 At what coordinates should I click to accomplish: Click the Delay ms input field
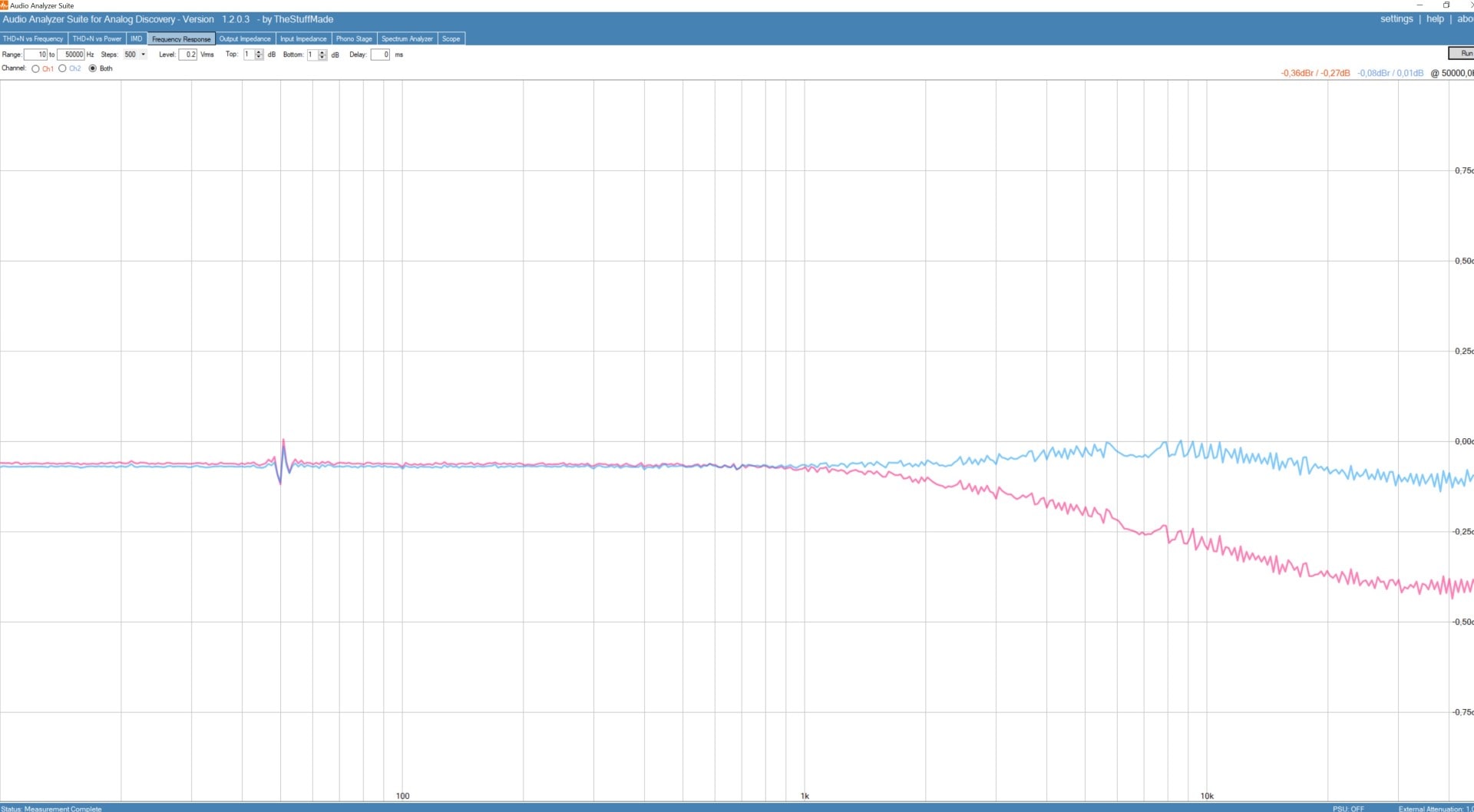click(x=380, y=54)
